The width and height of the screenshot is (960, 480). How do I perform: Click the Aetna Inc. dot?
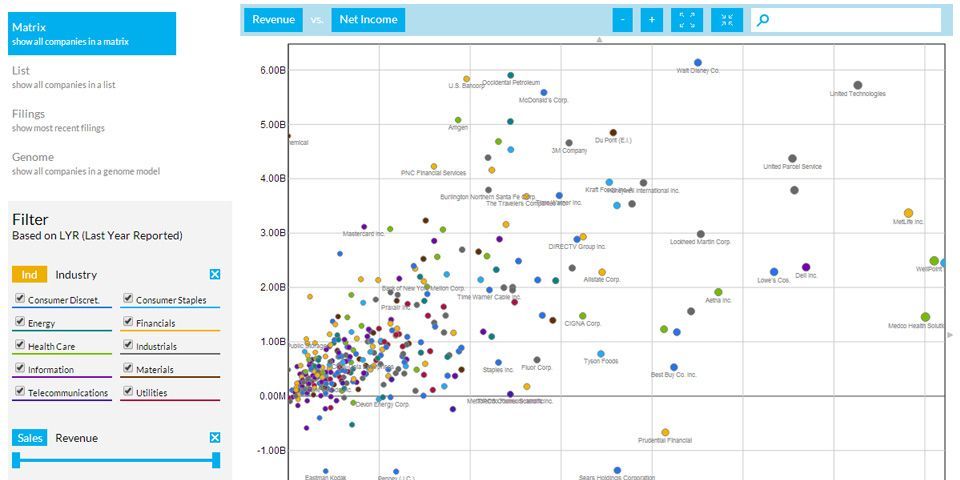pyautogui.click(x=718, y=292)
